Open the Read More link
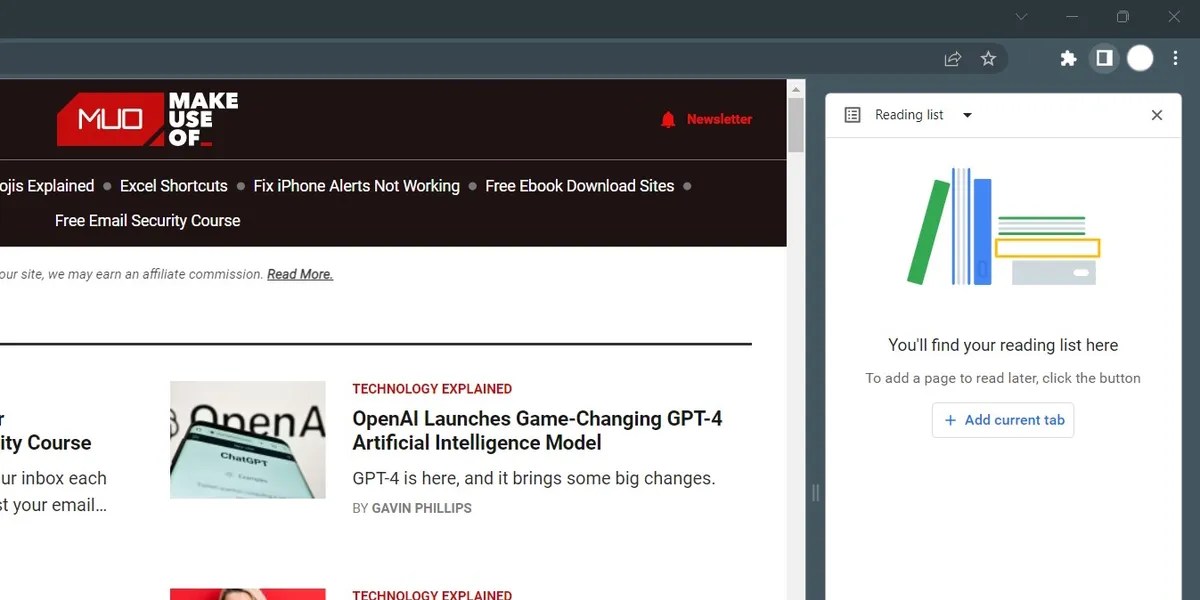The image size is (1200, 600). pyautogui.click(x=299, y=273)
